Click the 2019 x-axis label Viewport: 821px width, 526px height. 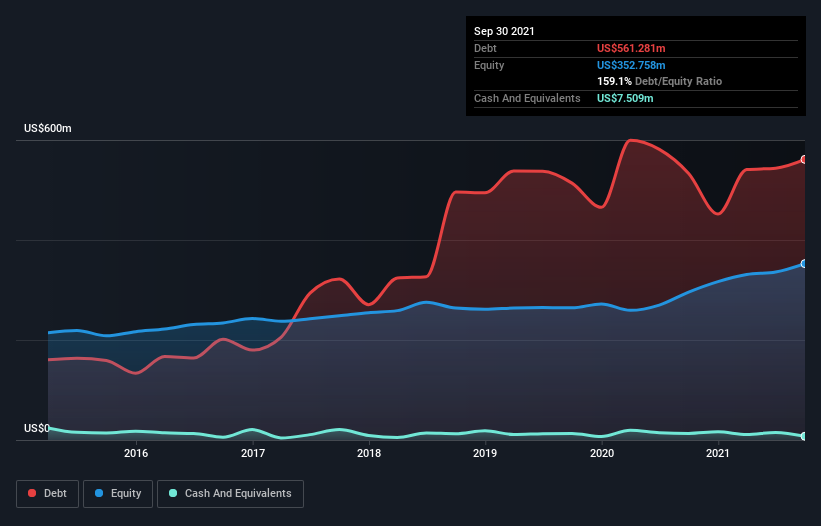pos(485,454)
